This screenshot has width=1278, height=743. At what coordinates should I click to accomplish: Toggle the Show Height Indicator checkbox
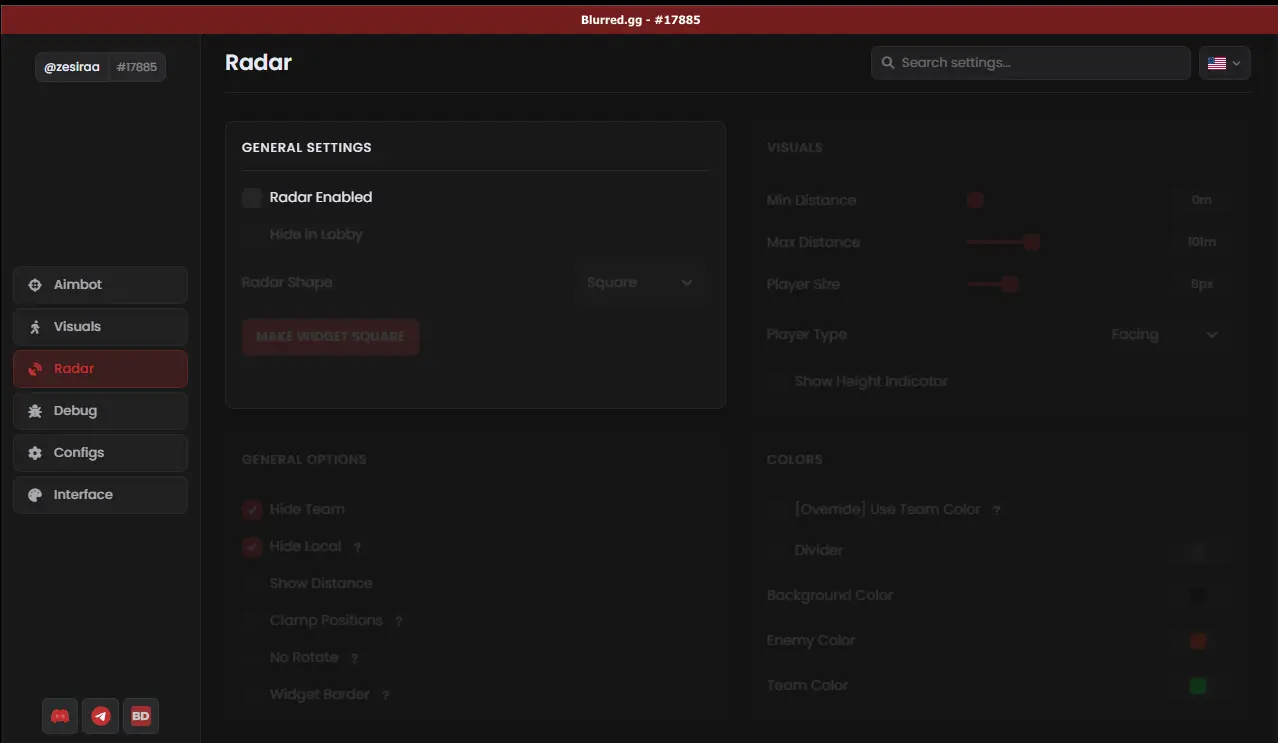click(777, 382)
